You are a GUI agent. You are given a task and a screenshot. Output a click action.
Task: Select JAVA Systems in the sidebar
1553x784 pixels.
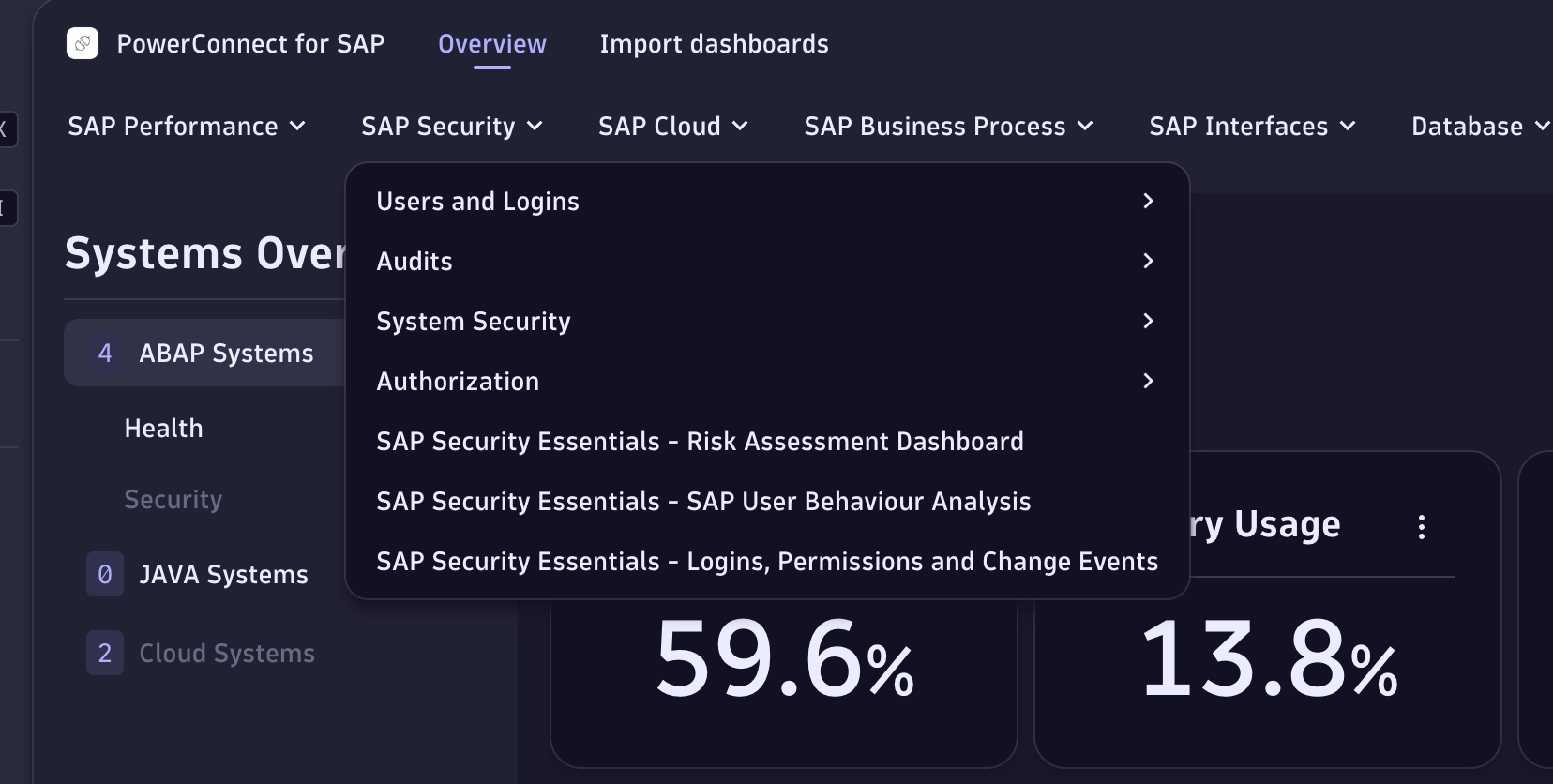(223, 574)
